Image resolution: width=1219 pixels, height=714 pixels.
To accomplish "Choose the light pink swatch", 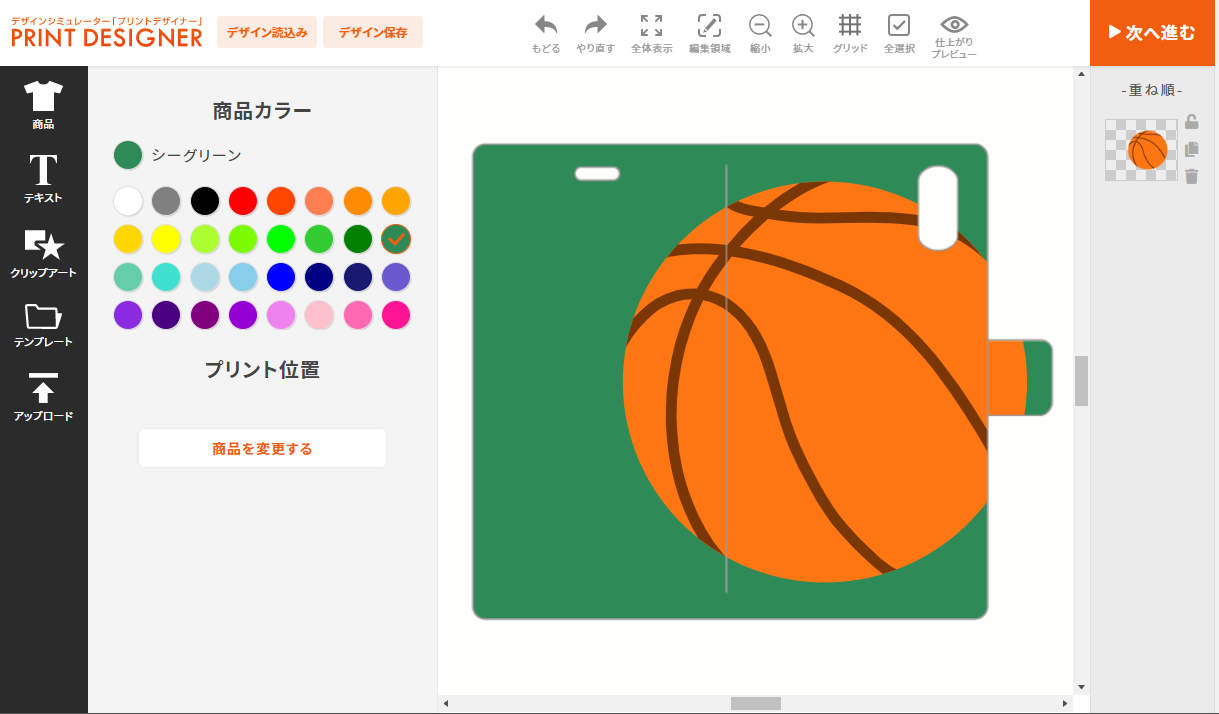I will tap(320, 315).
